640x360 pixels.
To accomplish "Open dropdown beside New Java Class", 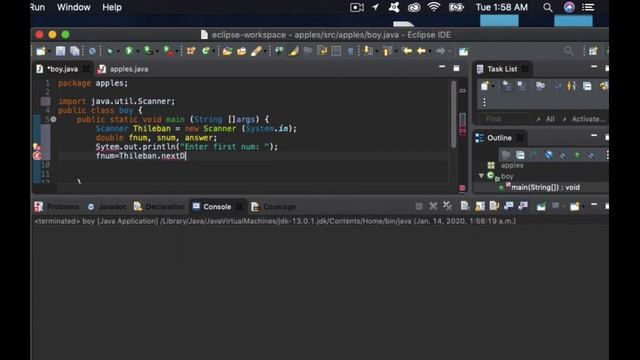I will coord(214,51).
